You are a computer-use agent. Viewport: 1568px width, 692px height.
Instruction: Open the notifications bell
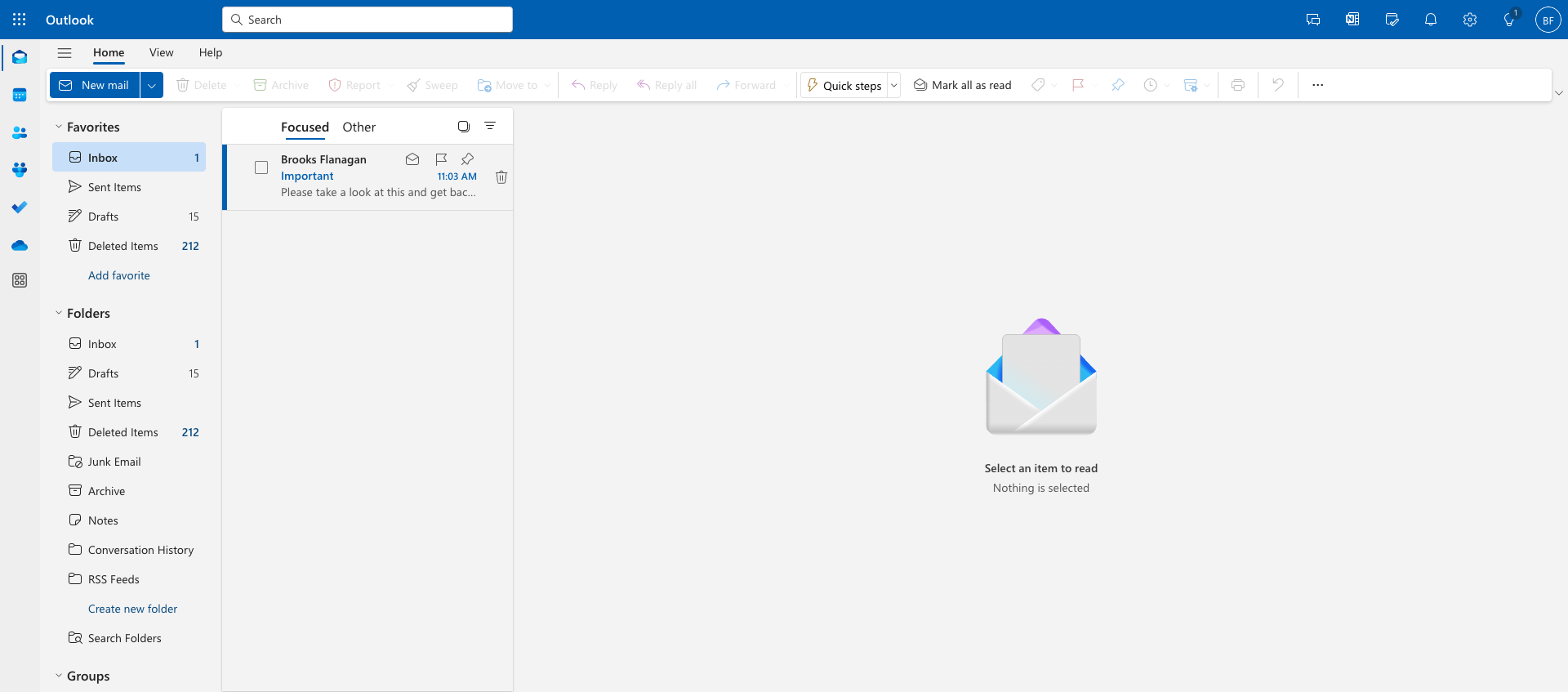[1431, 20]
